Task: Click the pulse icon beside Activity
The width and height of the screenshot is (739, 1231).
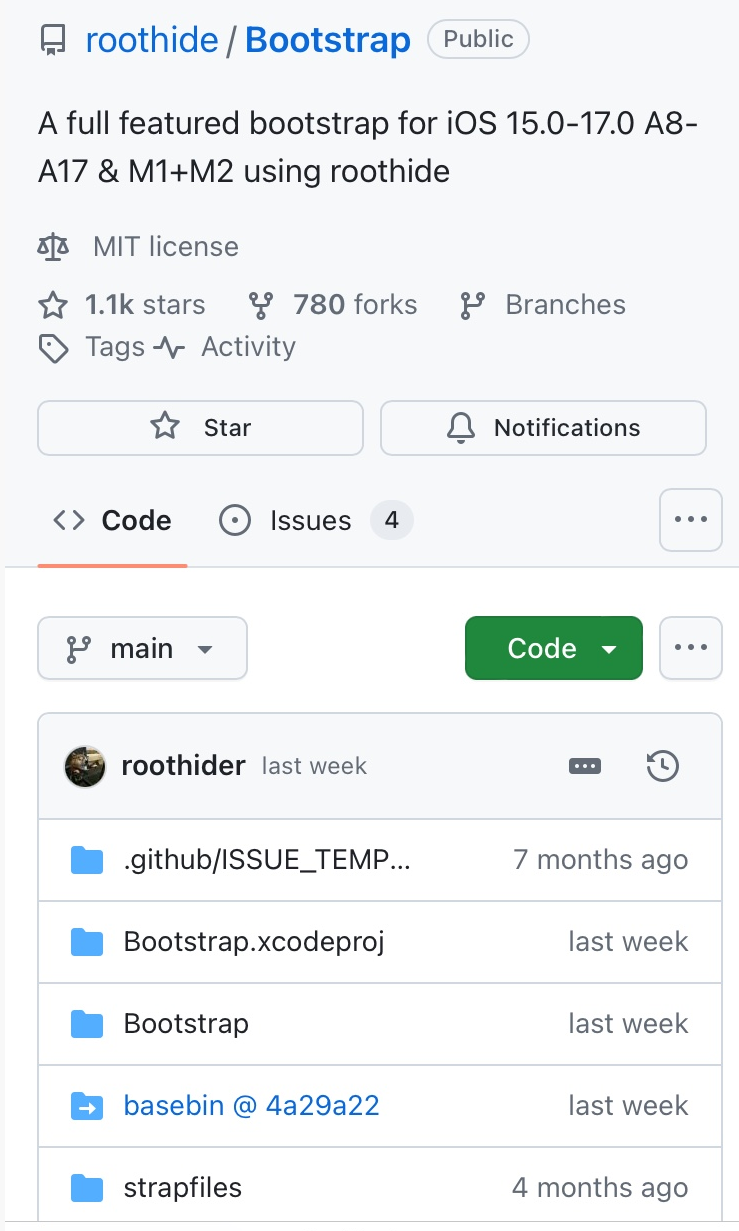Action: coord(169,348)
